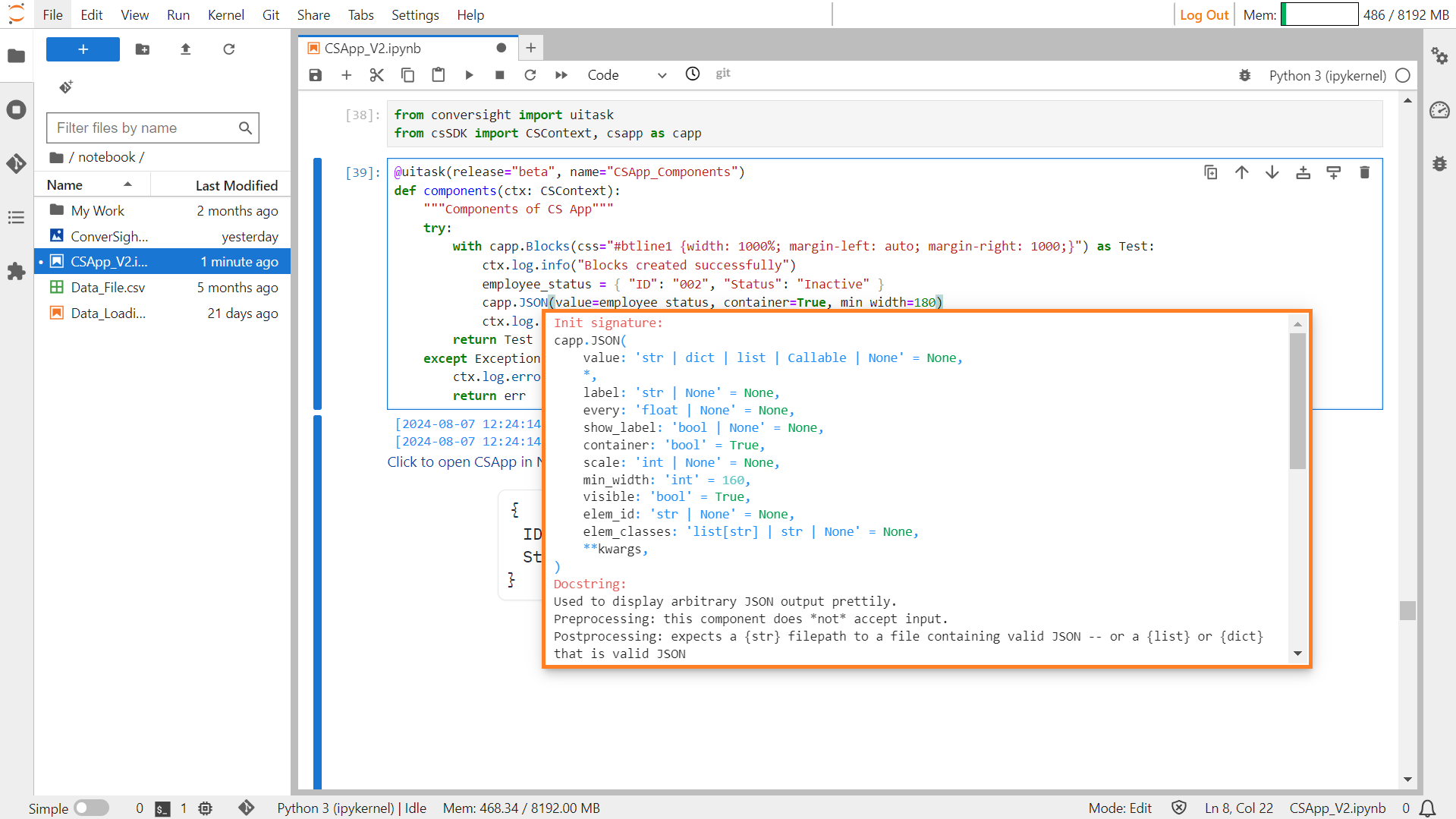
Task: Move cell 39 down
Action: click(x=1272, y=172)
